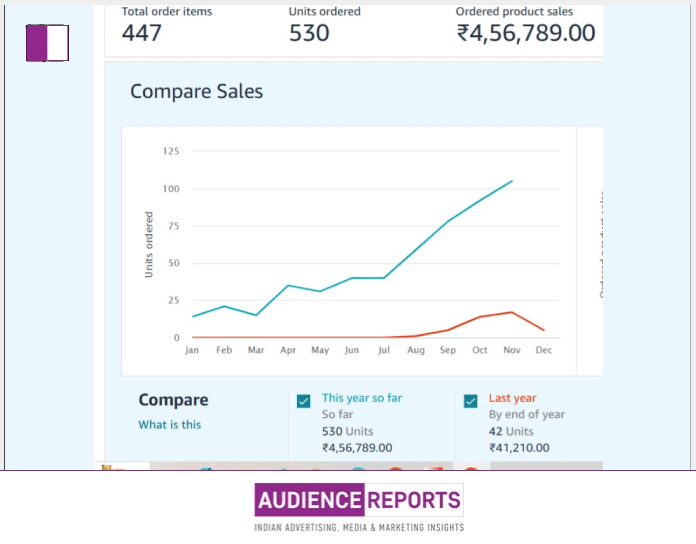Click the Jan label on the chart axis
The width and height of the screenshot is (696, 544).
click(x=191, y=351)
